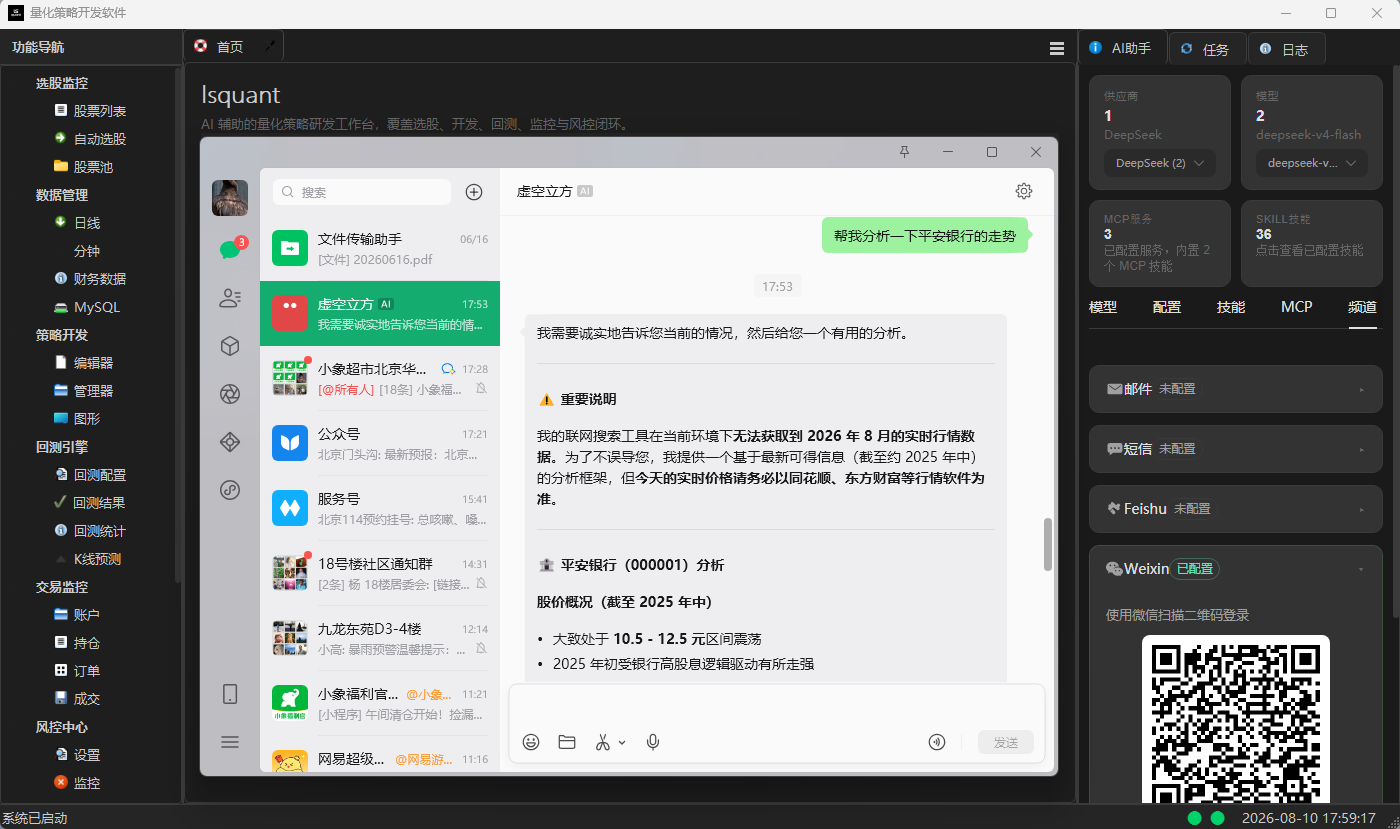Open the WeChat chats icon with badge
Viewport: 1400px width, 829px height.
click(231, 249)
